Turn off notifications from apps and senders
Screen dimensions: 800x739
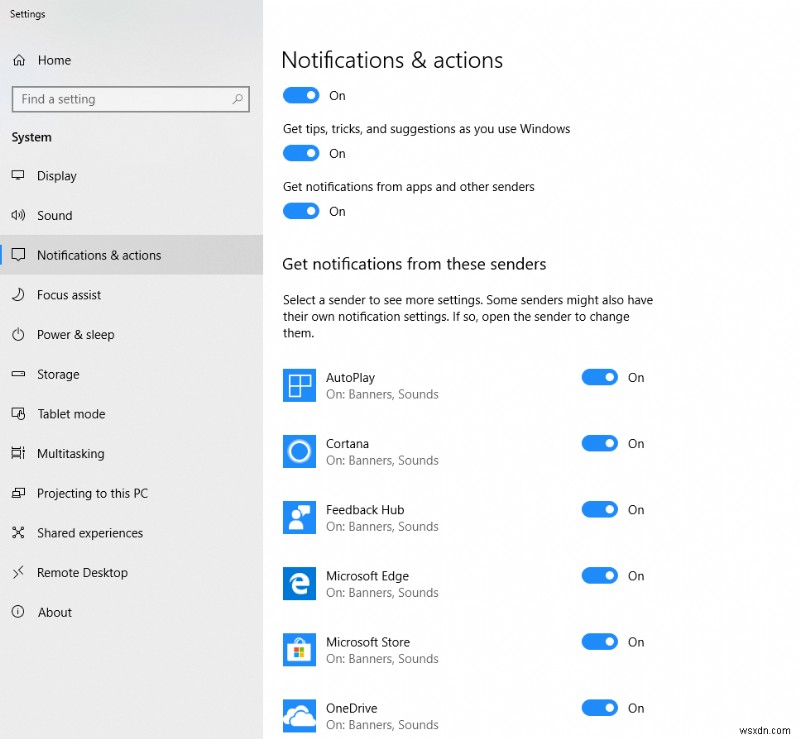[x=301, y=211]
